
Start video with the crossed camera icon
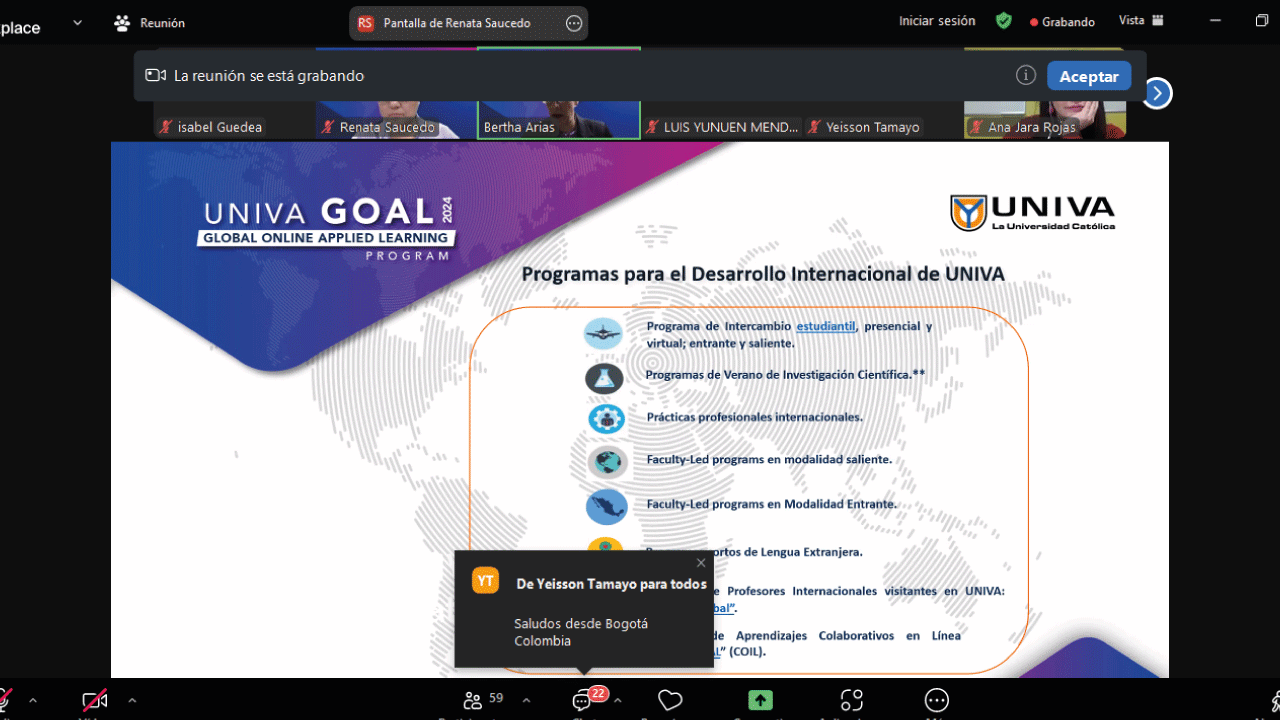[x=94, y=700]
